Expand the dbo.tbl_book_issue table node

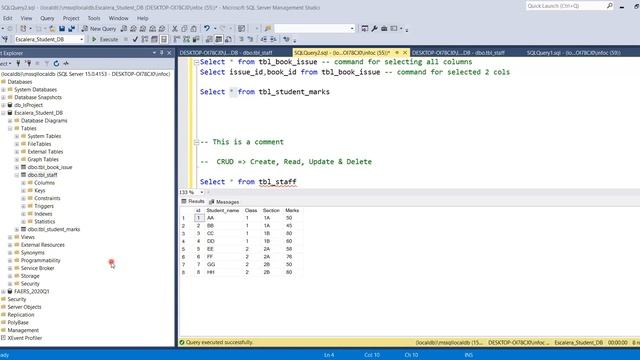point(17,167)
